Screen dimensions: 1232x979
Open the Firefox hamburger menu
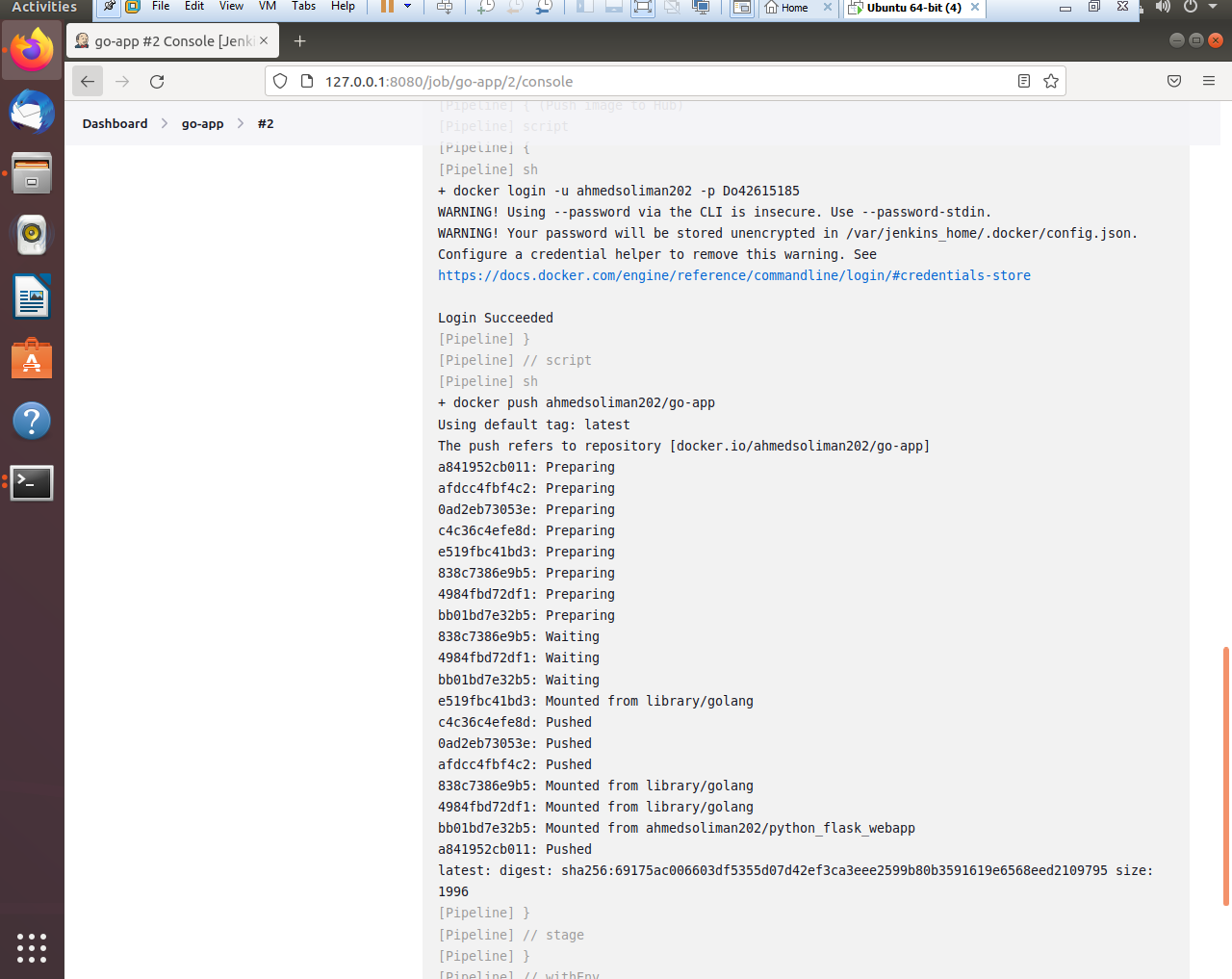(x=1209, y=82)
